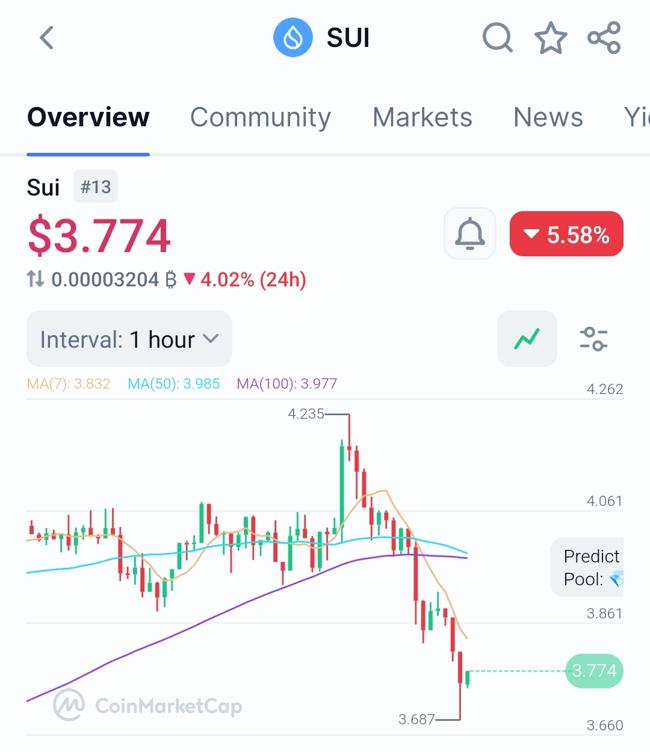Toggle the green line chart view
The width and height of the screenshot is (650, 752).
pos(527,339)
